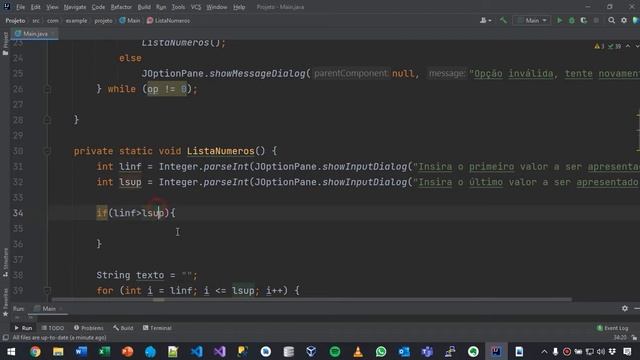This screenshot has width=640, height=360.
Task: Open the Run tool window button
Action: (x=23, y=328)
